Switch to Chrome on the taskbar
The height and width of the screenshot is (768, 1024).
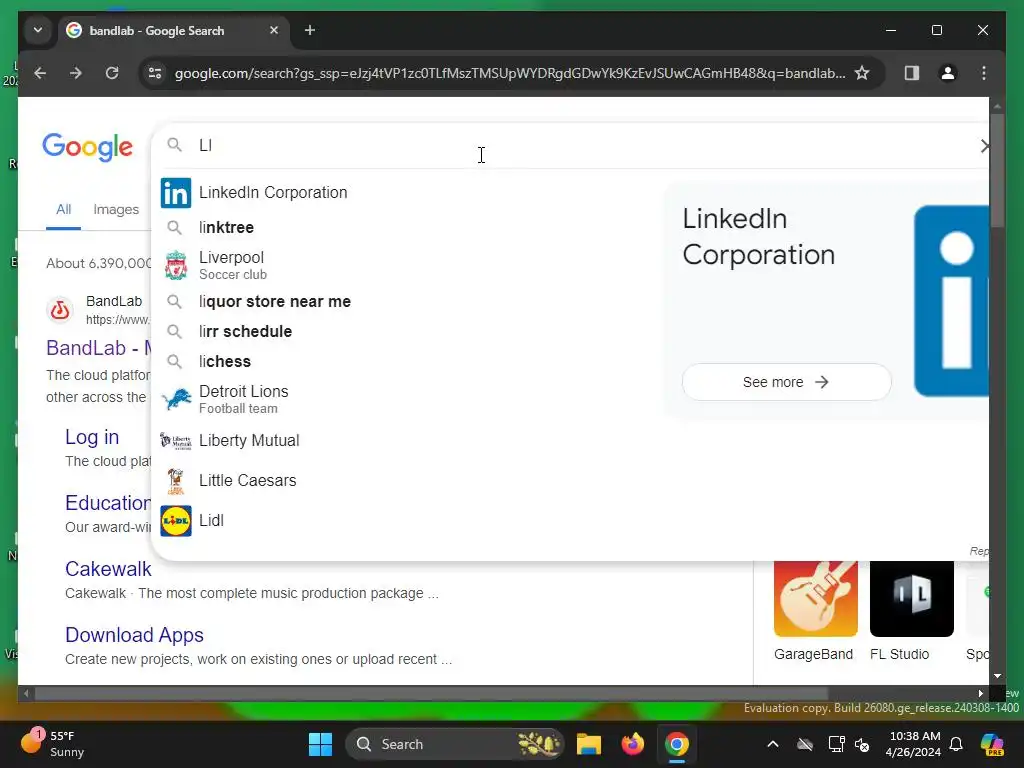click(x=677, y=744)
